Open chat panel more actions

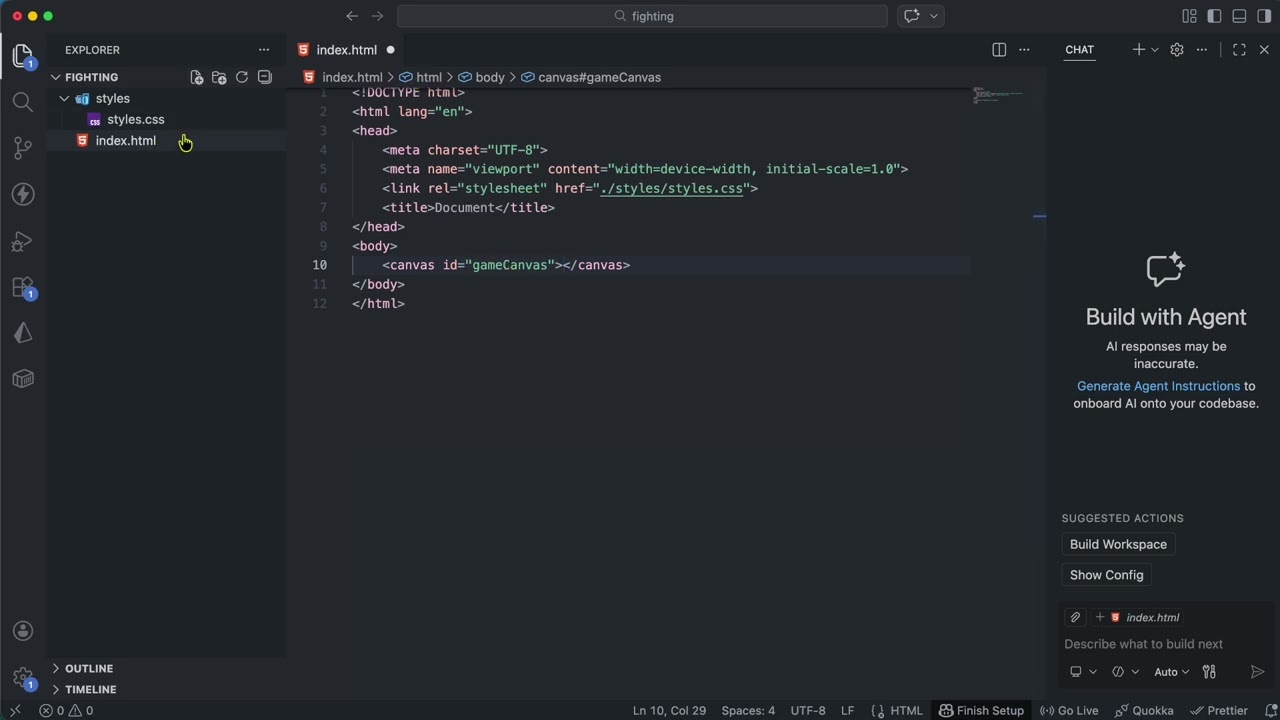pos(1202,50)
